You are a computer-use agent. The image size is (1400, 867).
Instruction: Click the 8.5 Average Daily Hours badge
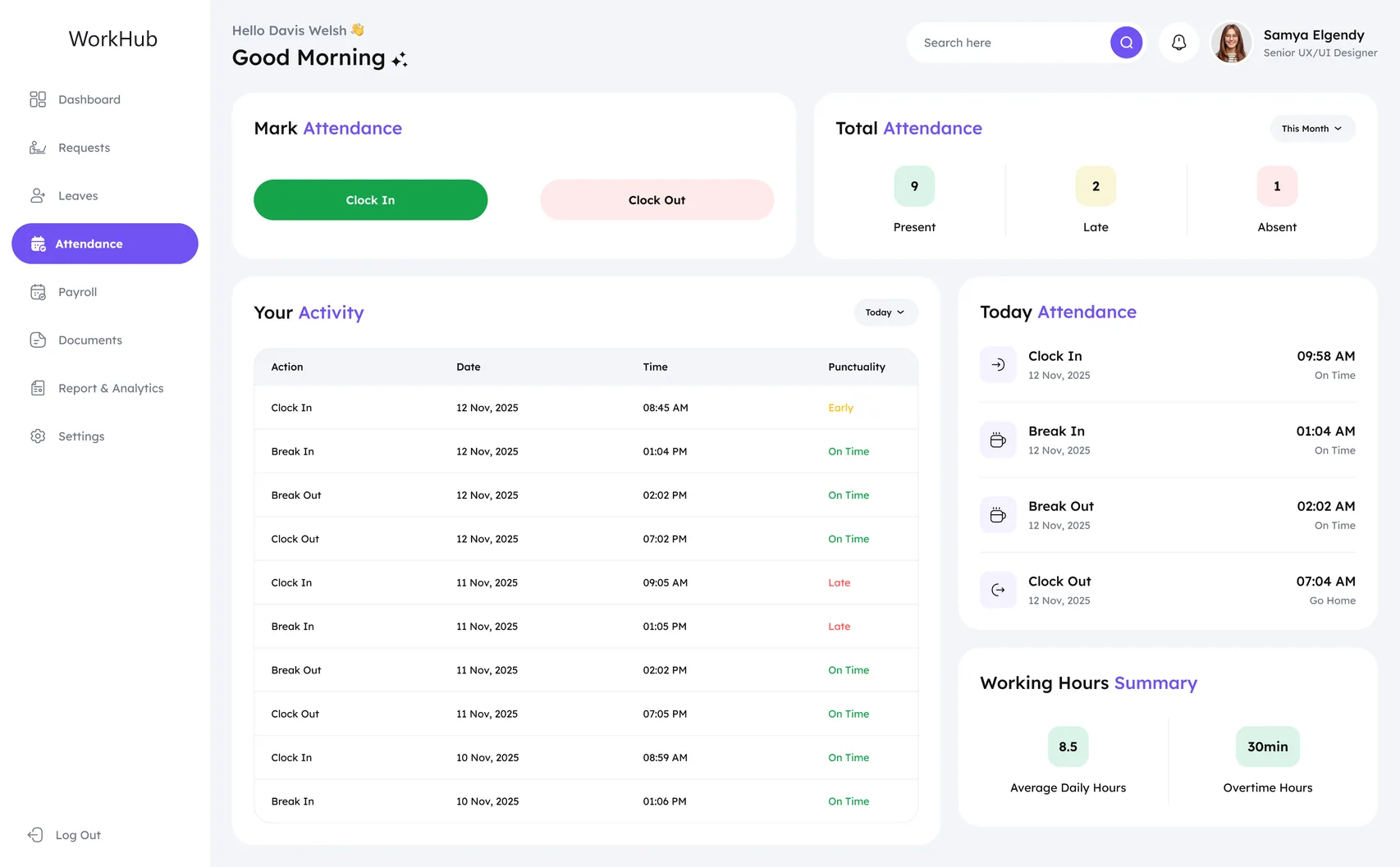click(x=1068, y=746)
